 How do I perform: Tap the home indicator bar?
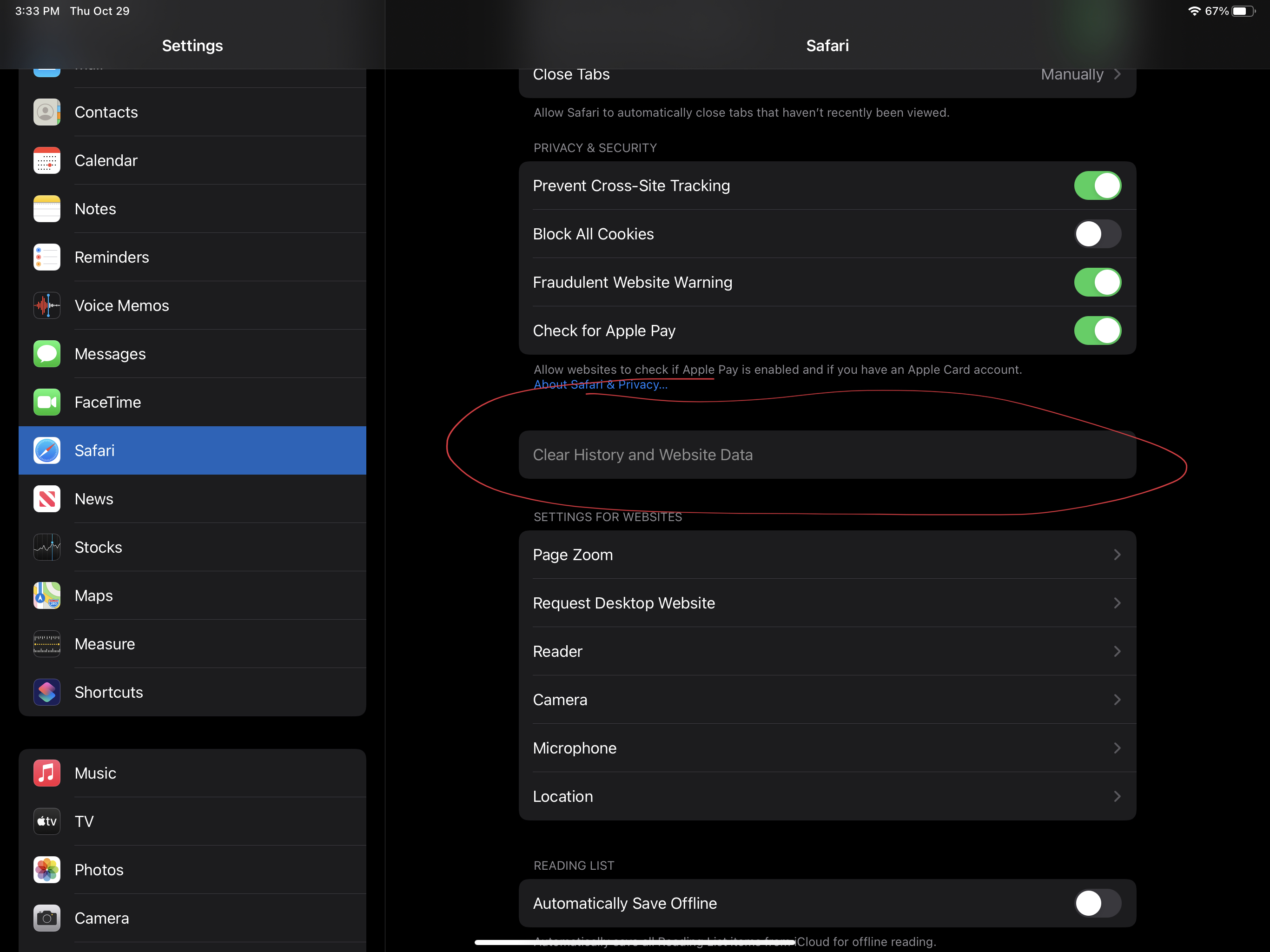pyautogui.click(x=635, y=942)
